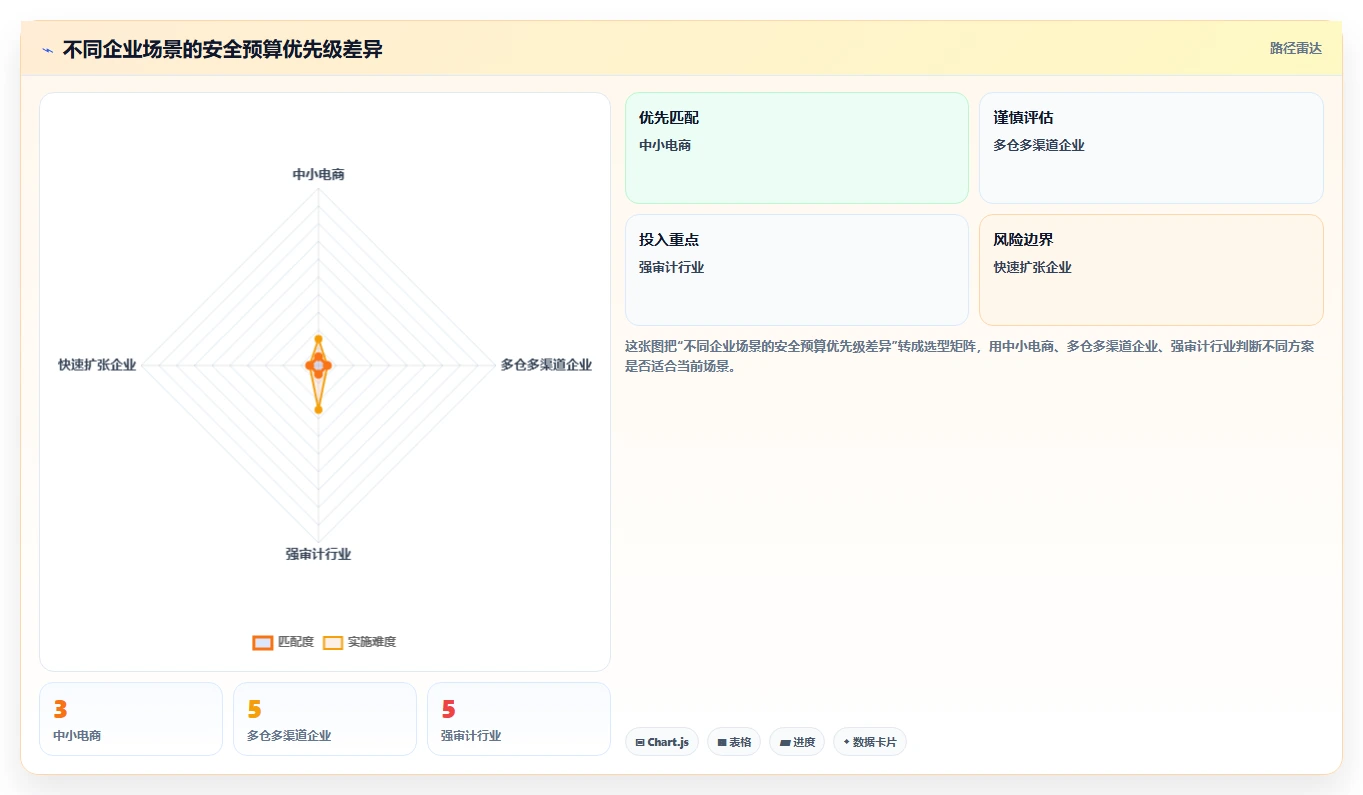Click the 快速扩张企业 radar axis label
The width and height of the screenshot is (1363, 795).
97,365
